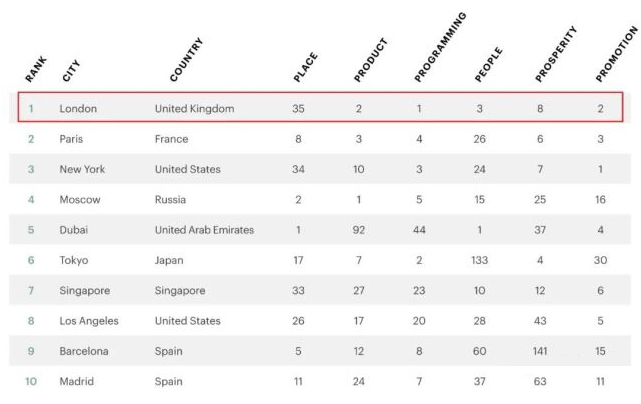Viewport: 641px width, 404px height.
Task: Click the RANK column header
Action: point(36,70)
